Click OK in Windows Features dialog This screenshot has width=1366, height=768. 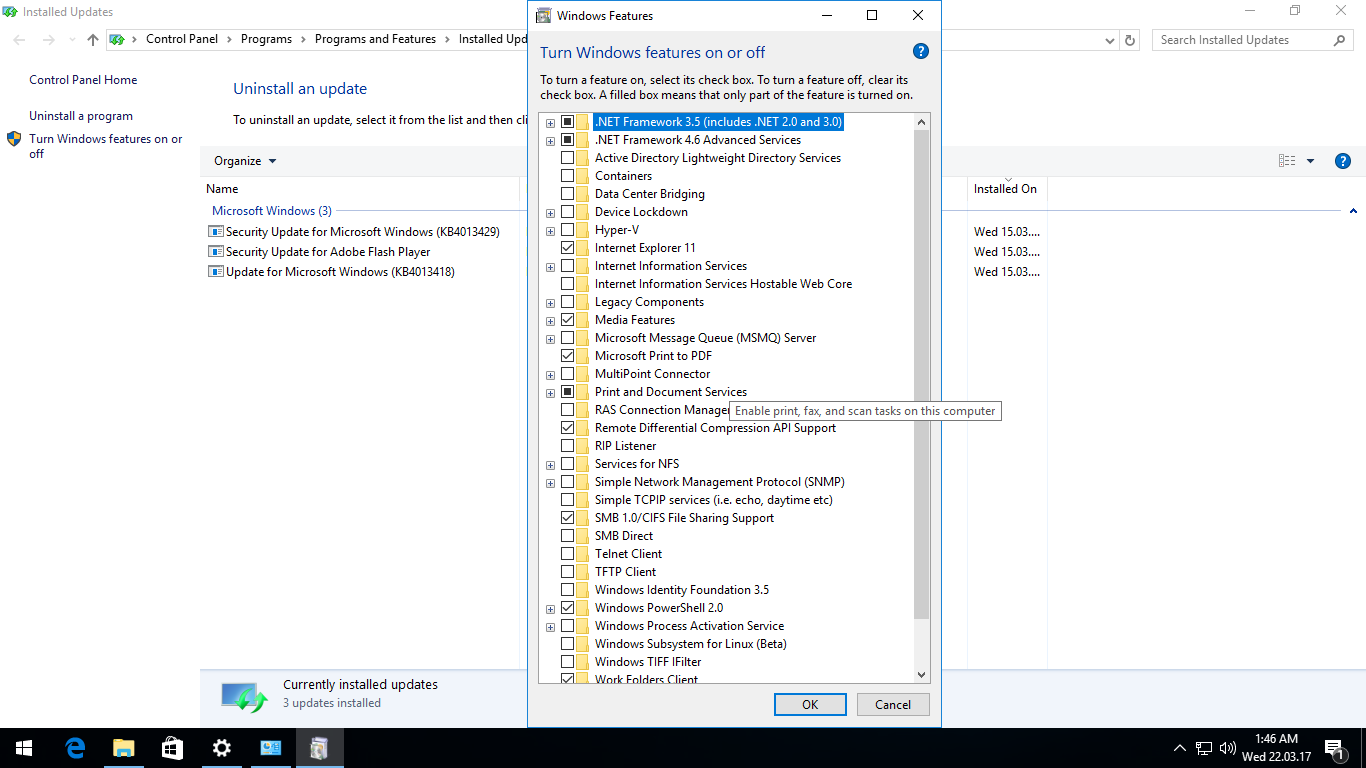coord(810,704)
